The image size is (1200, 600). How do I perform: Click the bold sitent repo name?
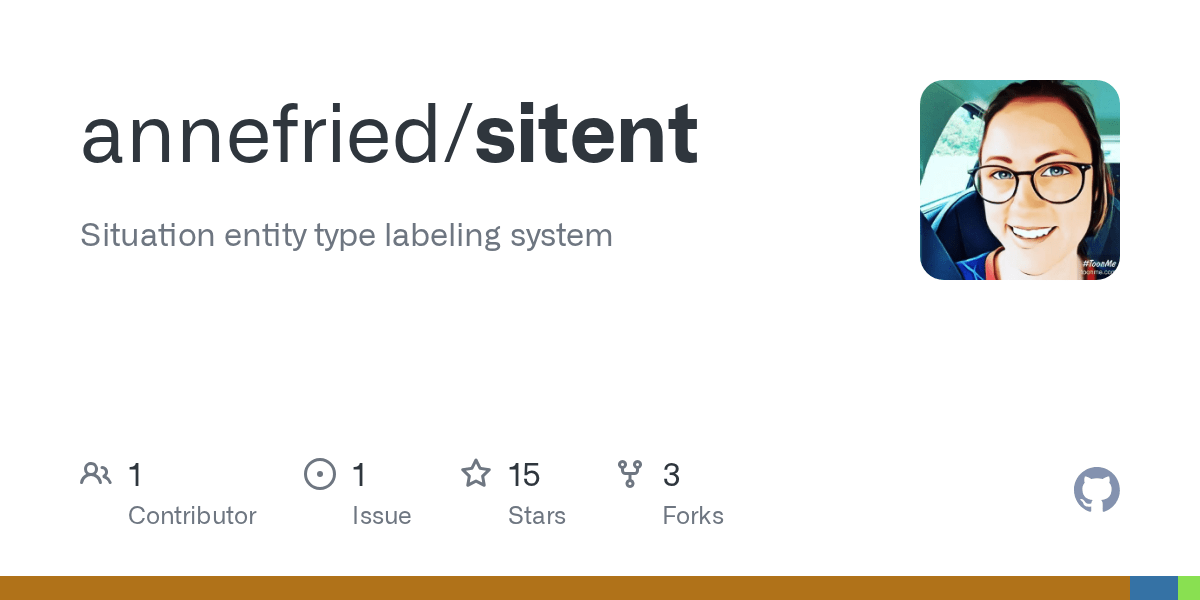pos(586,135)
